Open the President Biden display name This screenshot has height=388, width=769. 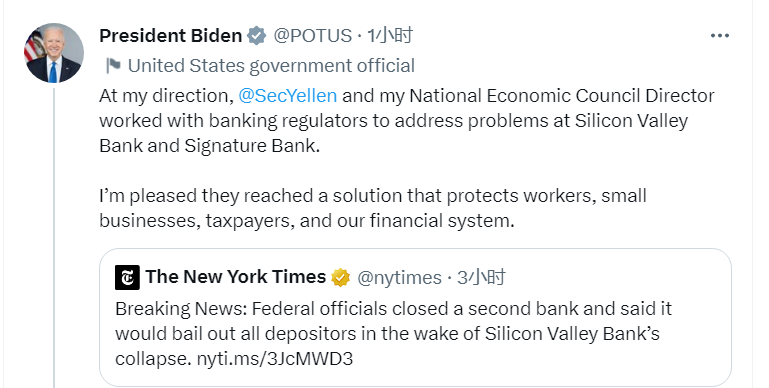(171, 36)
